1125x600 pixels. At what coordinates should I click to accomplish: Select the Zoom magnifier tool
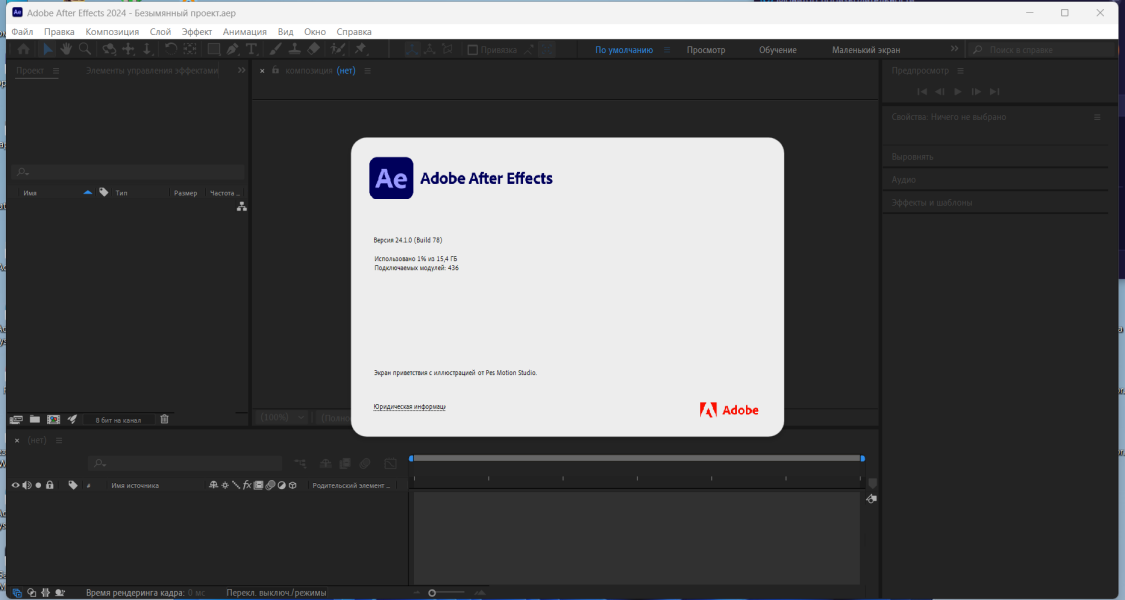[85, 49]
